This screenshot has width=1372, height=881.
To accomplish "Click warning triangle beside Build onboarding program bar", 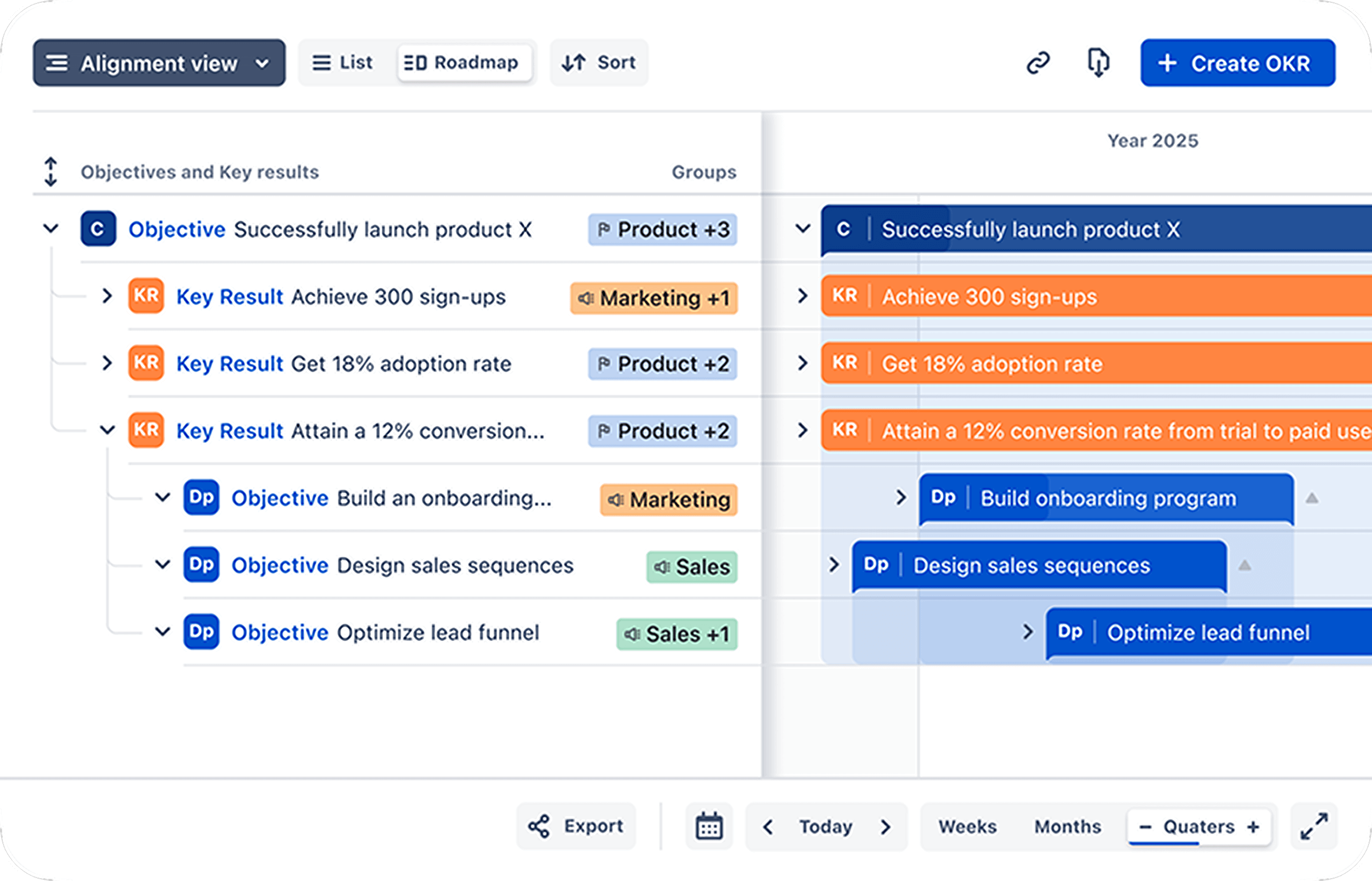I will point(1312,498).
